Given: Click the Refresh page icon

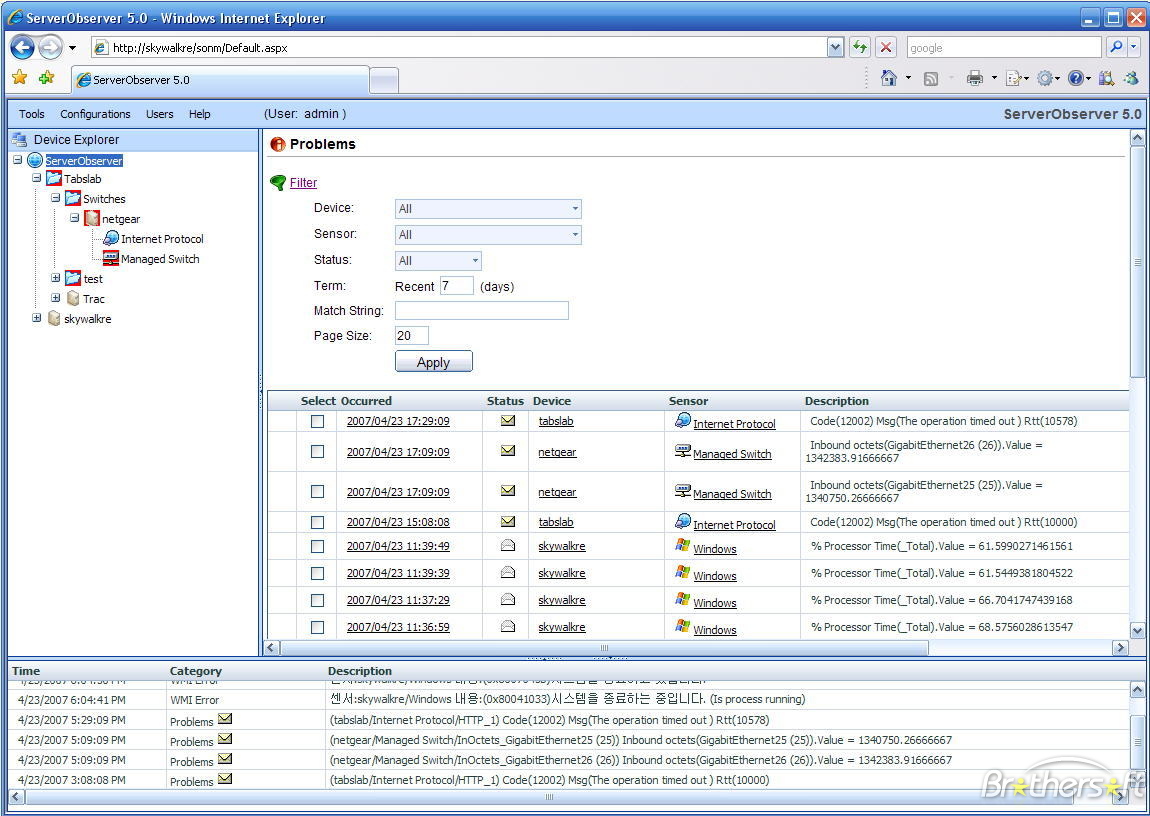Looking at the screenshot, I should 860,48.
